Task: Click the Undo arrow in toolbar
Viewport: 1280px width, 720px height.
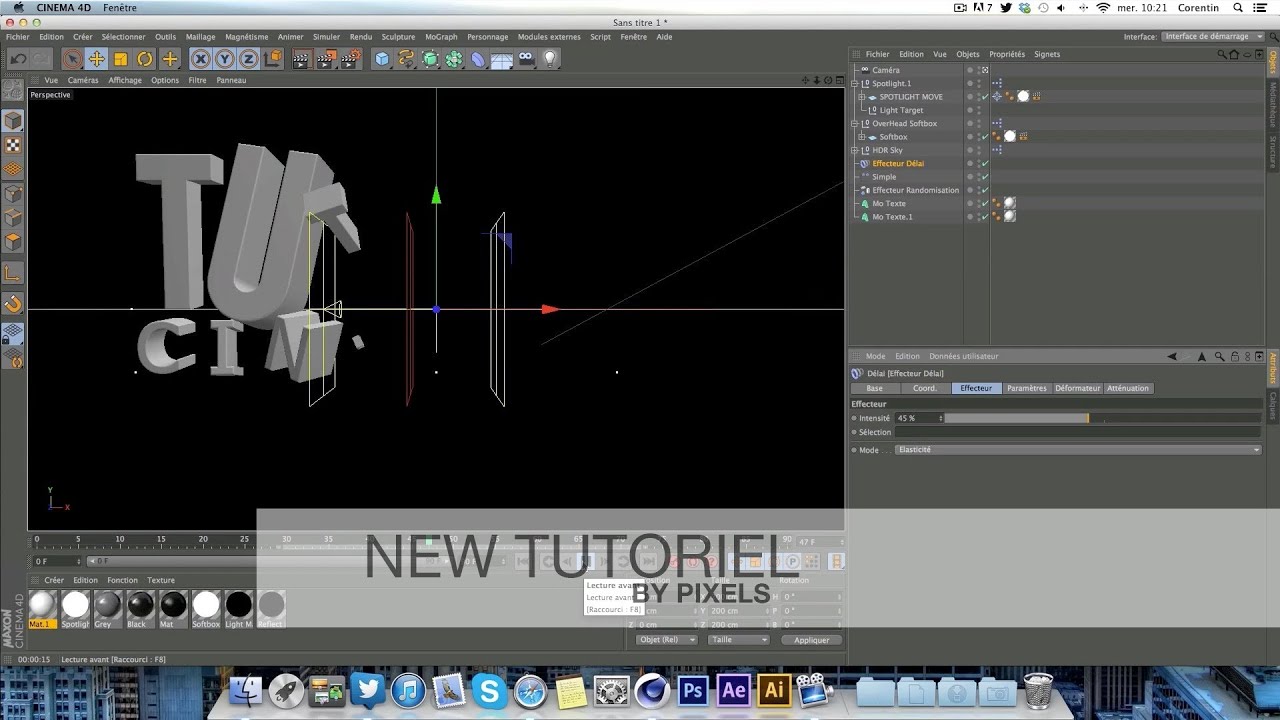Action: (x=18, y=59)
